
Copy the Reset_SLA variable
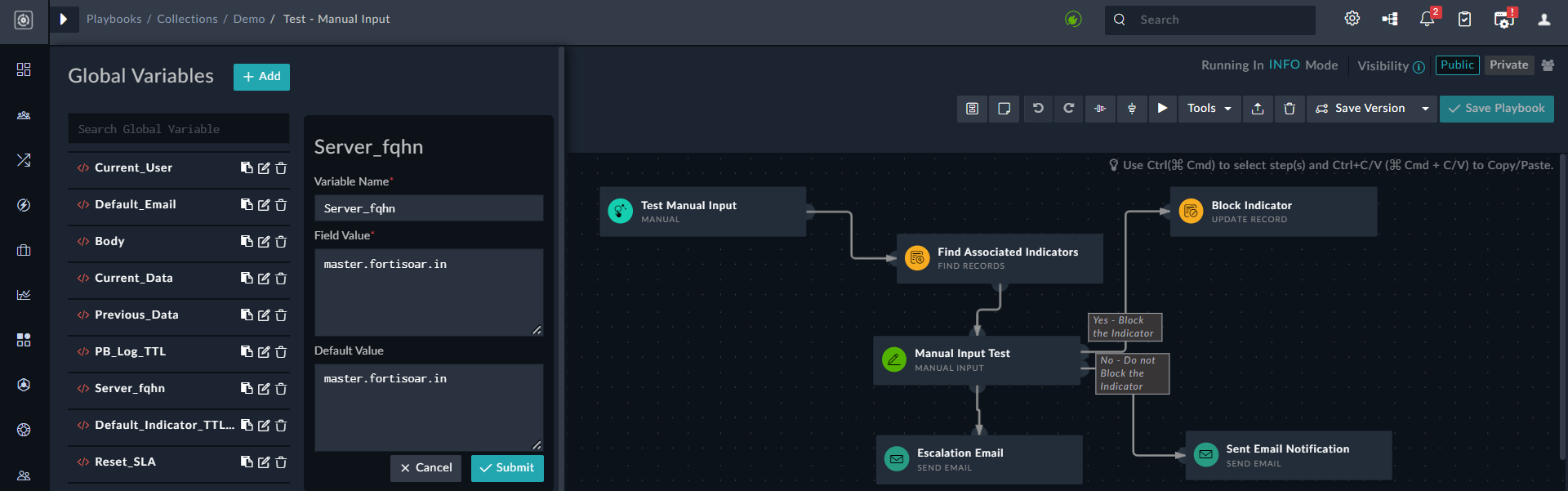247,462
